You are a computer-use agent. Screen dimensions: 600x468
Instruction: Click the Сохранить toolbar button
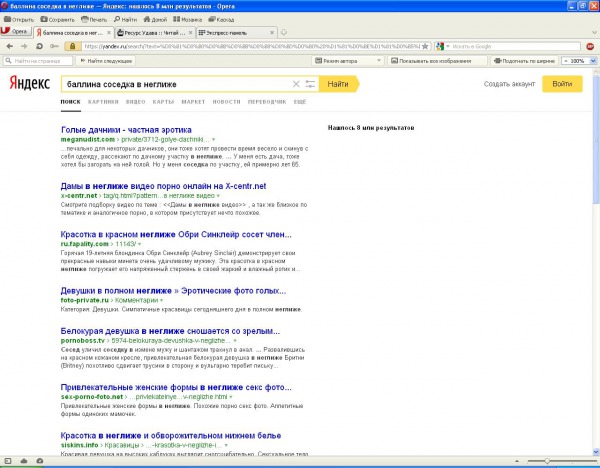pyautogui.click(x=57, y=19)
